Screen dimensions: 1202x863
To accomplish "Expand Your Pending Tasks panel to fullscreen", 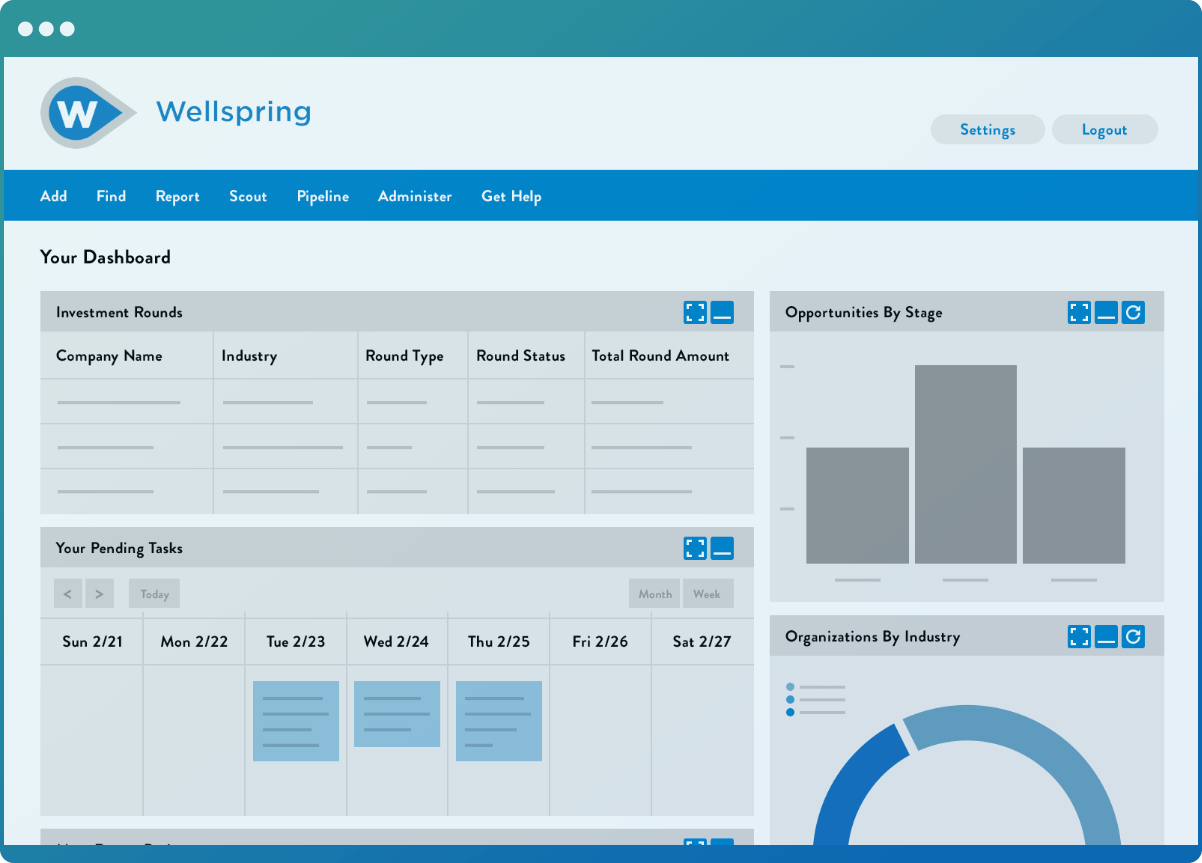I will (695, 548).
